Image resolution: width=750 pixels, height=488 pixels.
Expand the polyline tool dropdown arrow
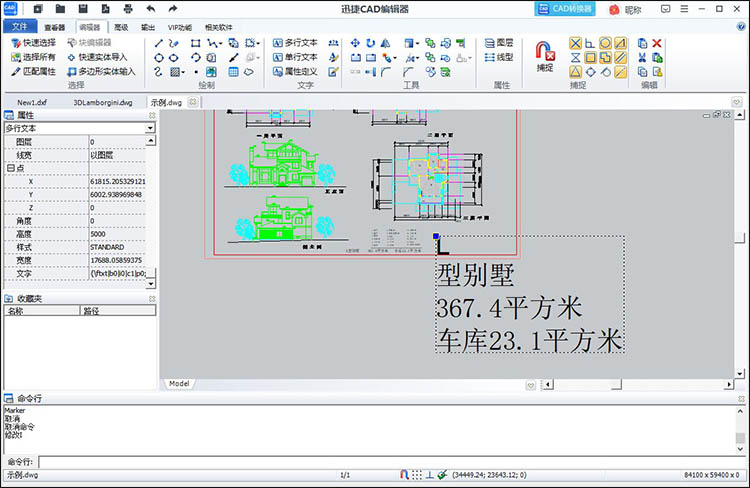[221, 44]
